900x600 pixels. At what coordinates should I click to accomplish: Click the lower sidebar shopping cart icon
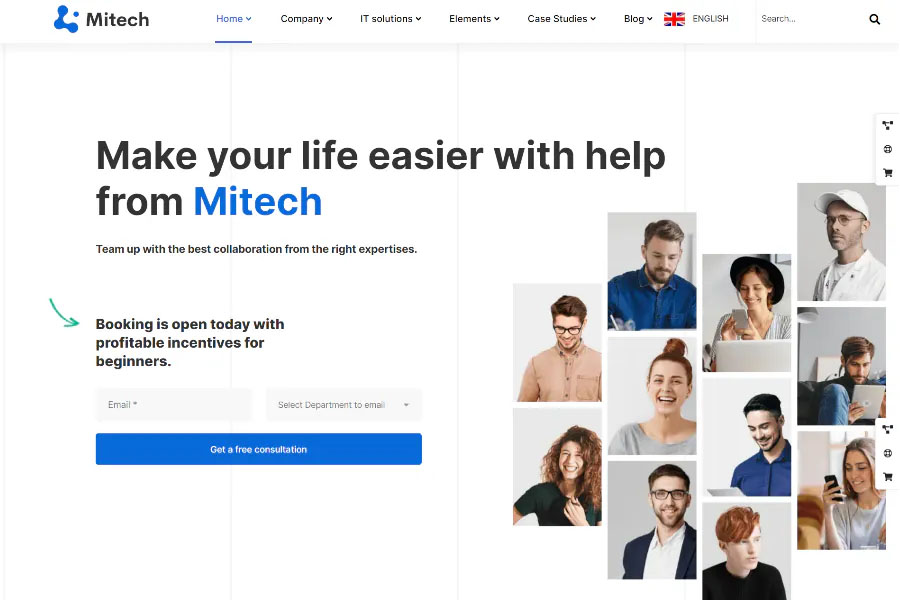tap(887, 477)
